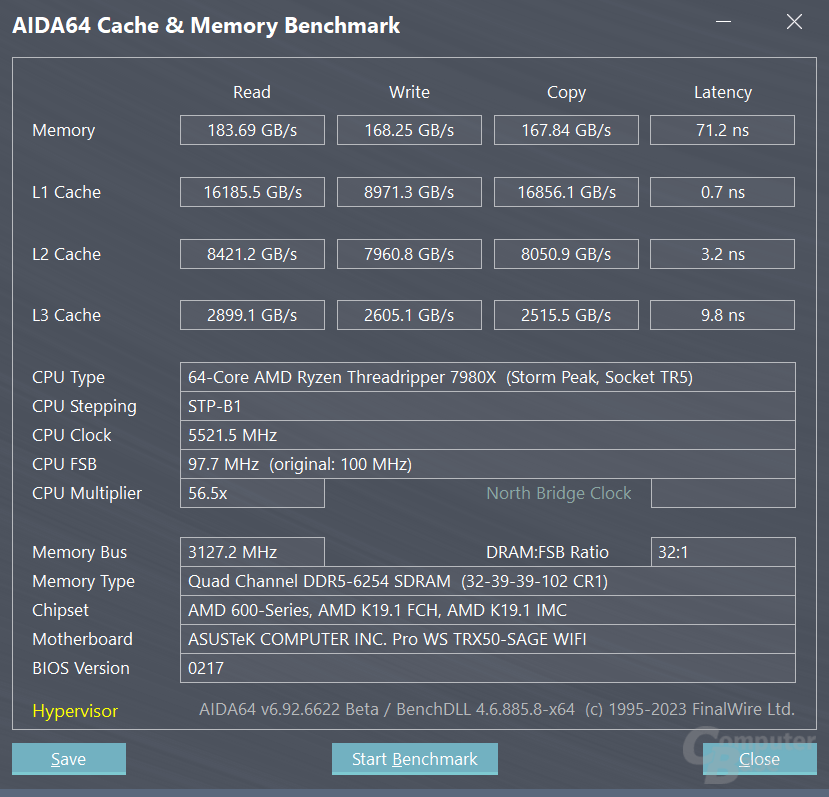829x797 pixels.
Task: Click CPU Stepping value STP-B1
Action: 487,406
